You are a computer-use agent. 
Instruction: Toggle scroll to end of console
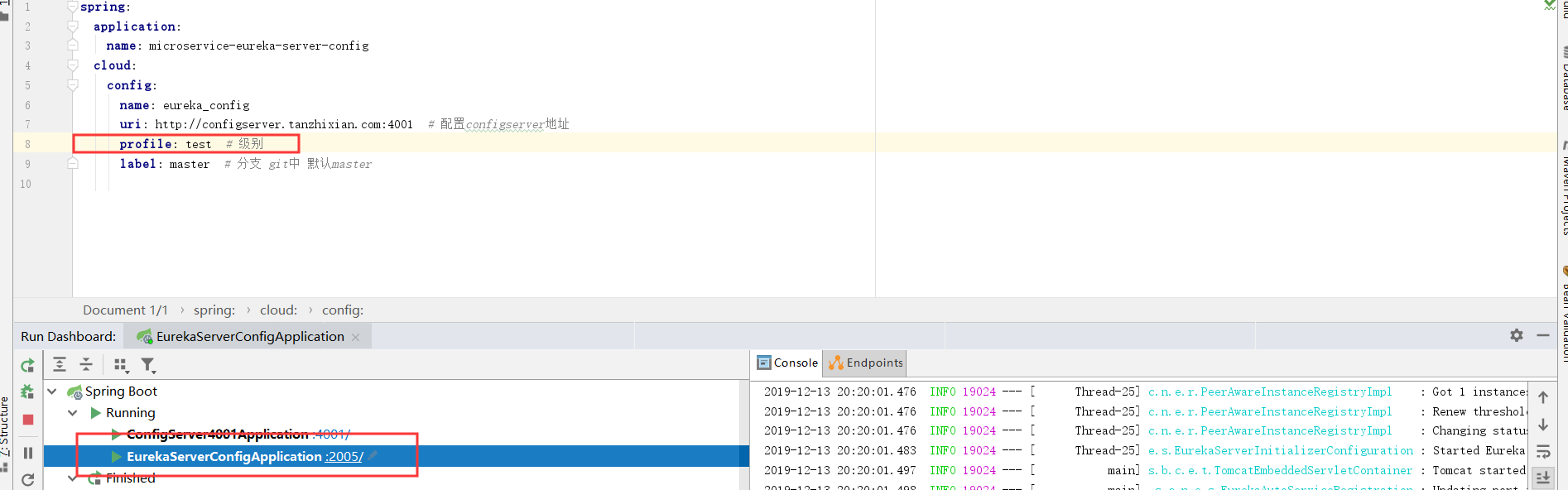(x=1543, y=478)
